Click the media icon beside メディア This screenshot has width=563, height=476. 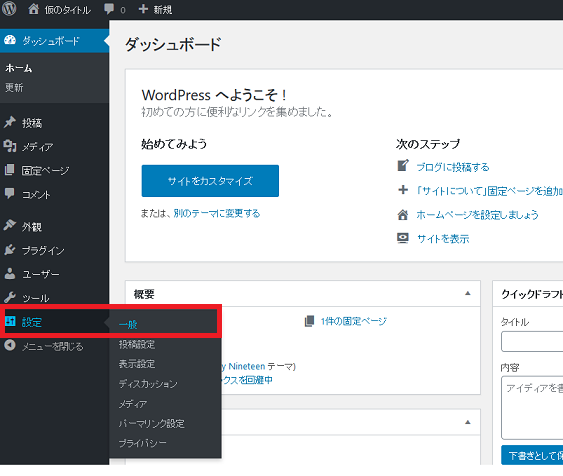(x=10, y=146)
